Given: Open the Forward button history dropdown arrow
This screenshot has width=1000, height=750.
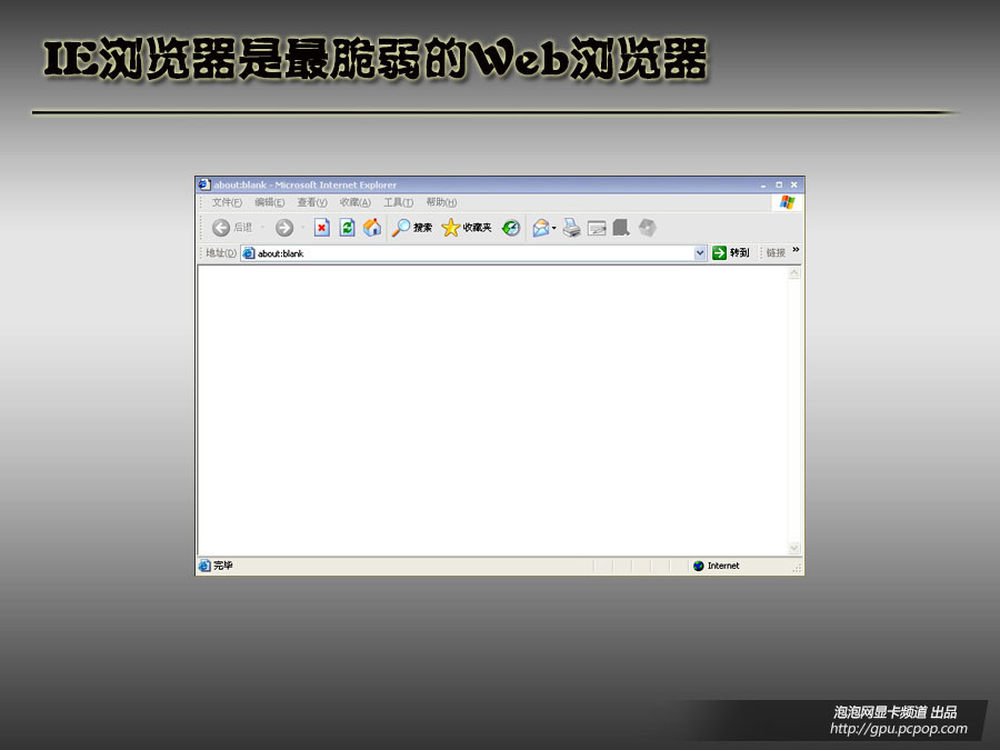Looking at the screenshot, I should tap(302, 228).
